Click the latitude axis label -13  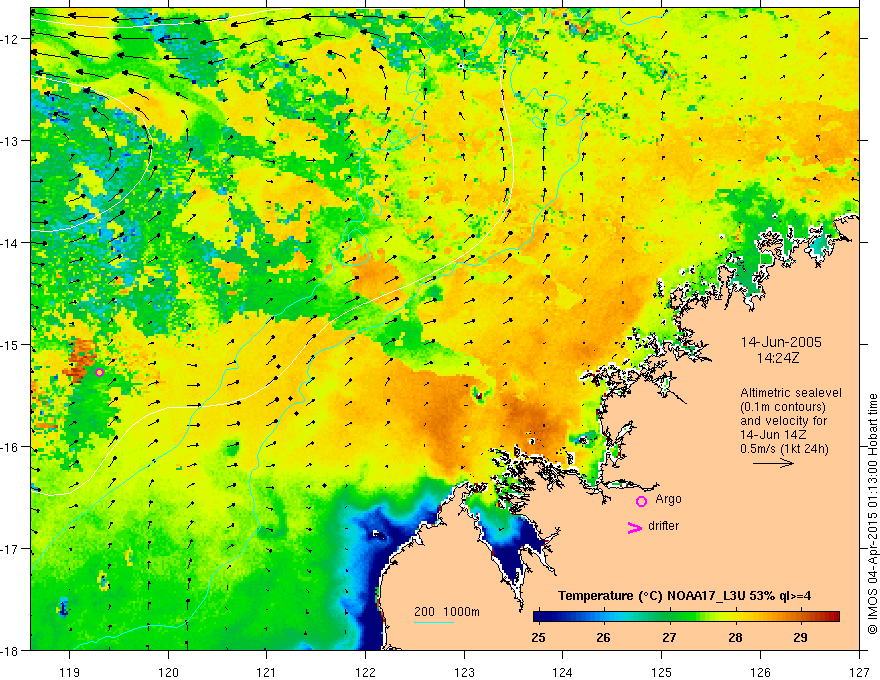coord(11,141)
